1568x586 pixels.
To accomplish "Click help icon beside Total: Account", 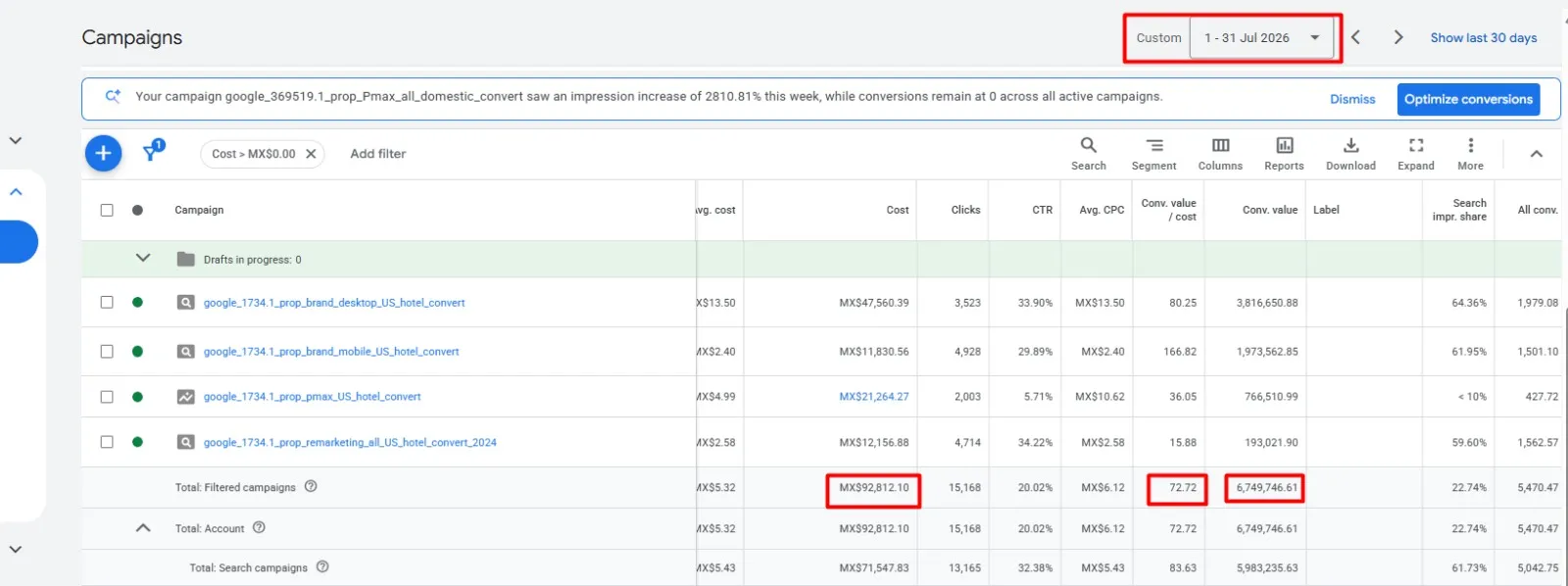I will 259,527.
